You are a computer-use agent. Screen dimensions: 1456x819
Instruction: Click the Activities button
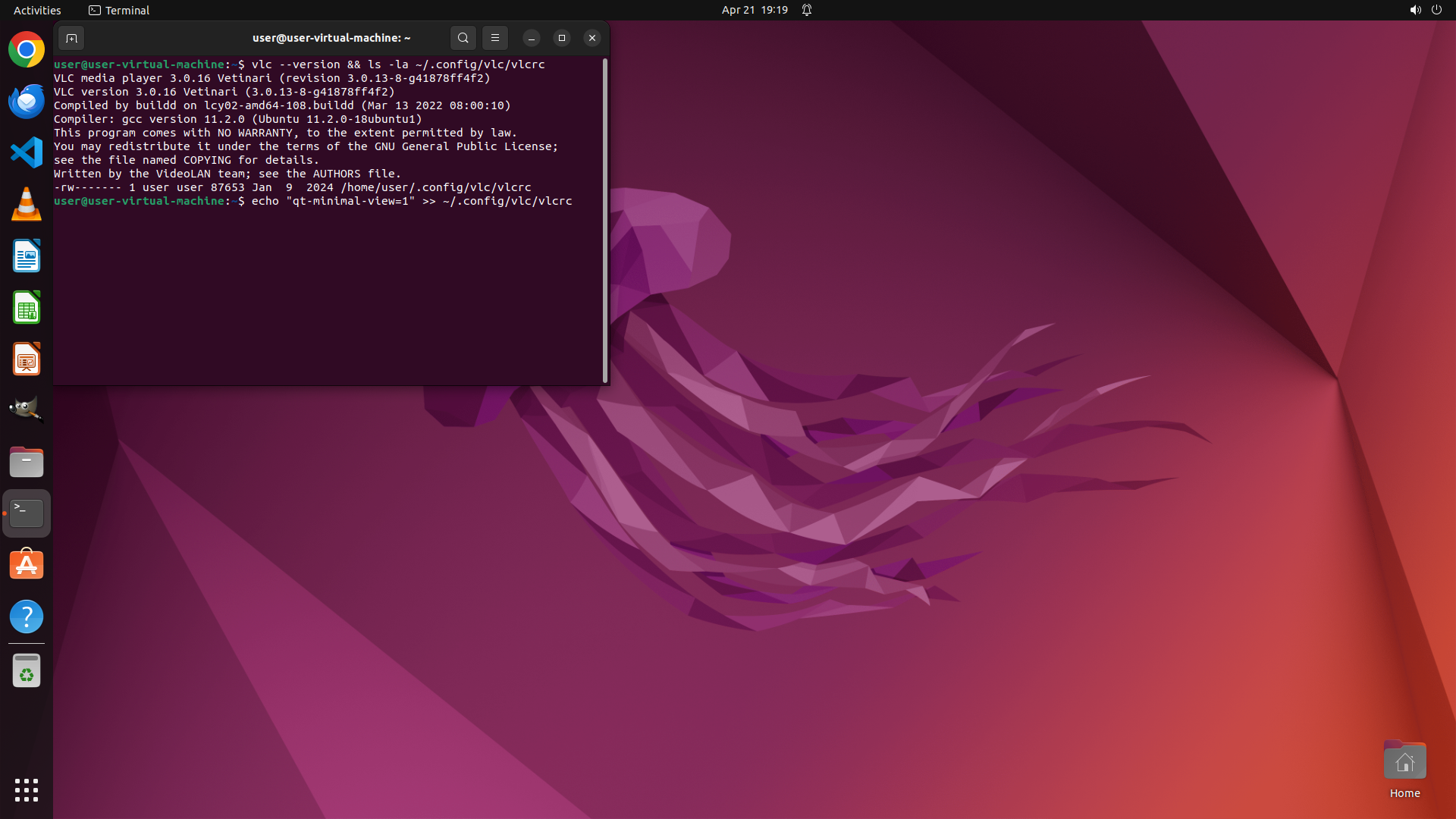(37, 10)
